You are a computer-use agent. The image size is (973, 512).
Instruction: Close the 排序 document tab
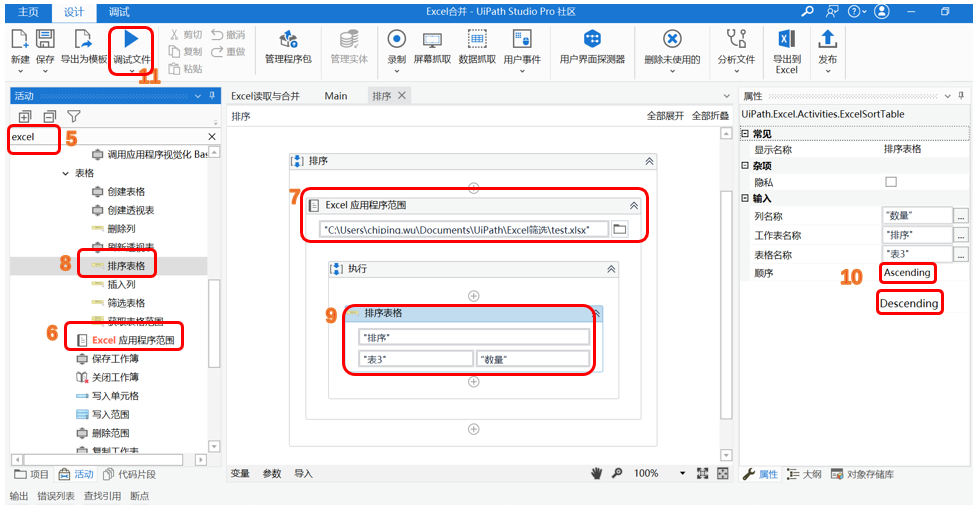click(x=401, y=96)
